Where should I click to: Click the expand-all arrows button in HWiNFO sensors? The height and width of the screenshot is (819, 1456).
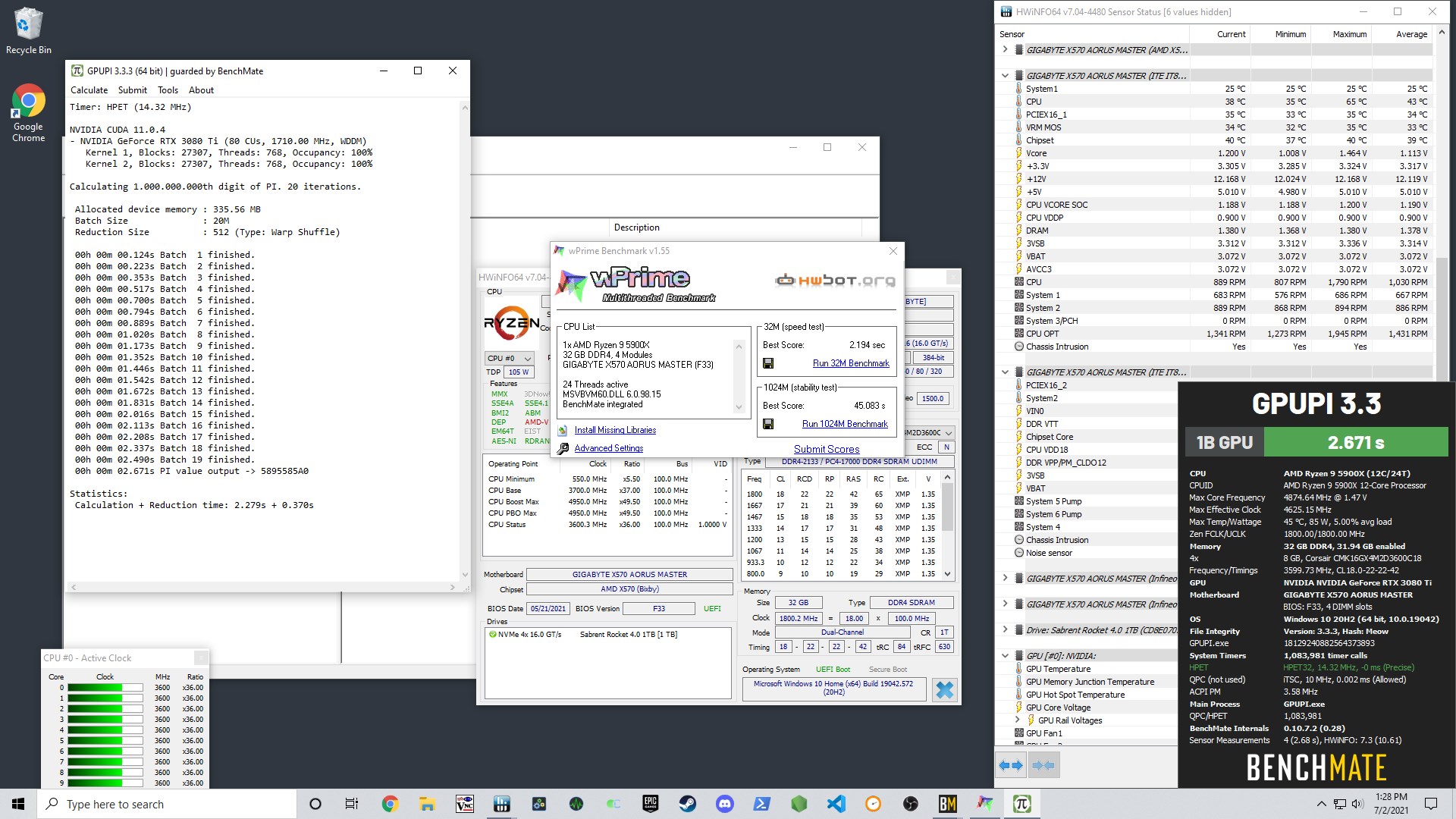click(1011, 765)
